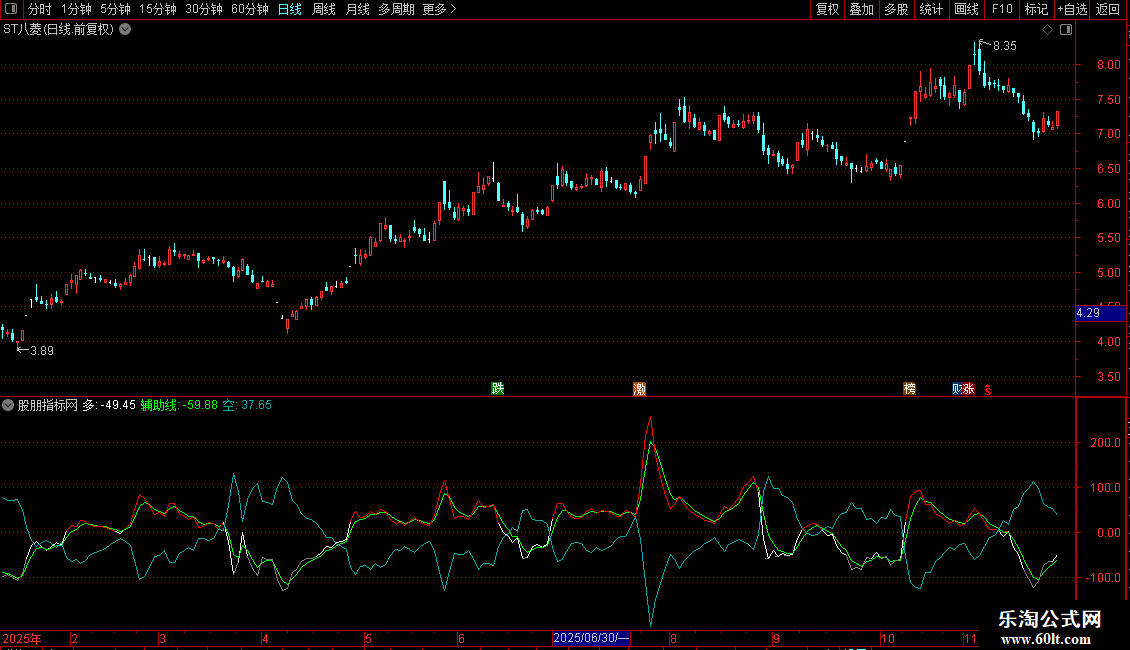The height and width of the screenshot is (650, 1130).
Task: Click the 2025/06/30 date marker
Action: coord(591,638)
